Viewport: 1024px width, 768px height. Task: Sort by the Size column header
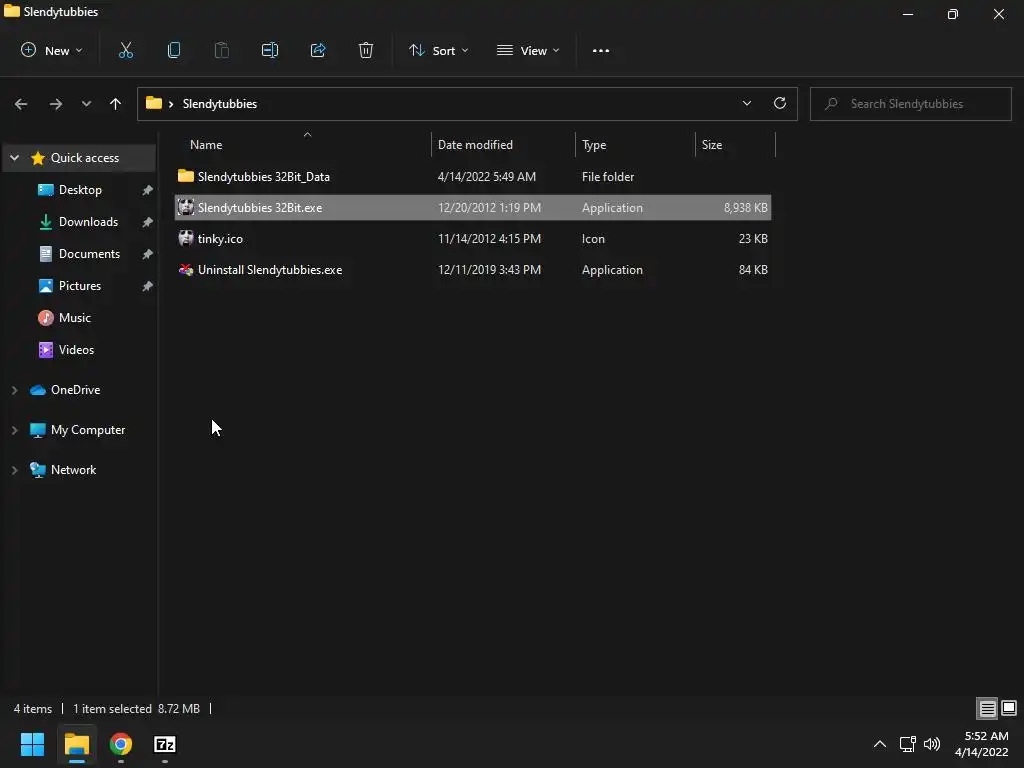click(712, 145)
